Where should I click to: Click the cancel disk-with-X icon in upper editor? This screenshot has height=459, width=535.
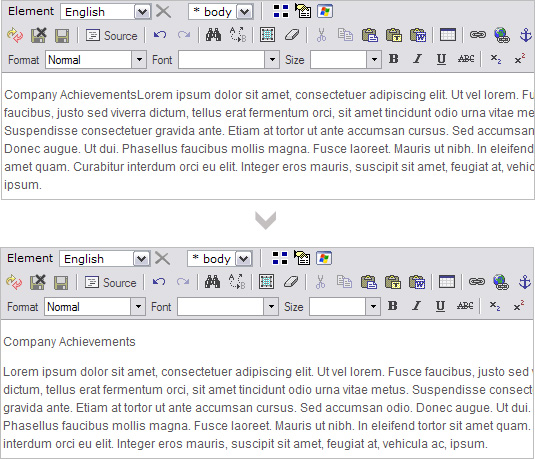[39, 35]
